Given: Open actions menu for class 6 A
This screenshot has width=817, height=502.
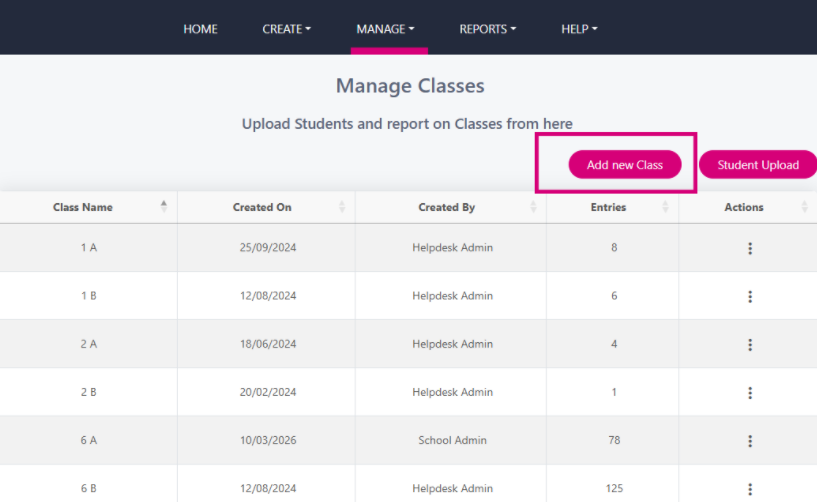Looking at the screenshot, I should tap(750, 441).
